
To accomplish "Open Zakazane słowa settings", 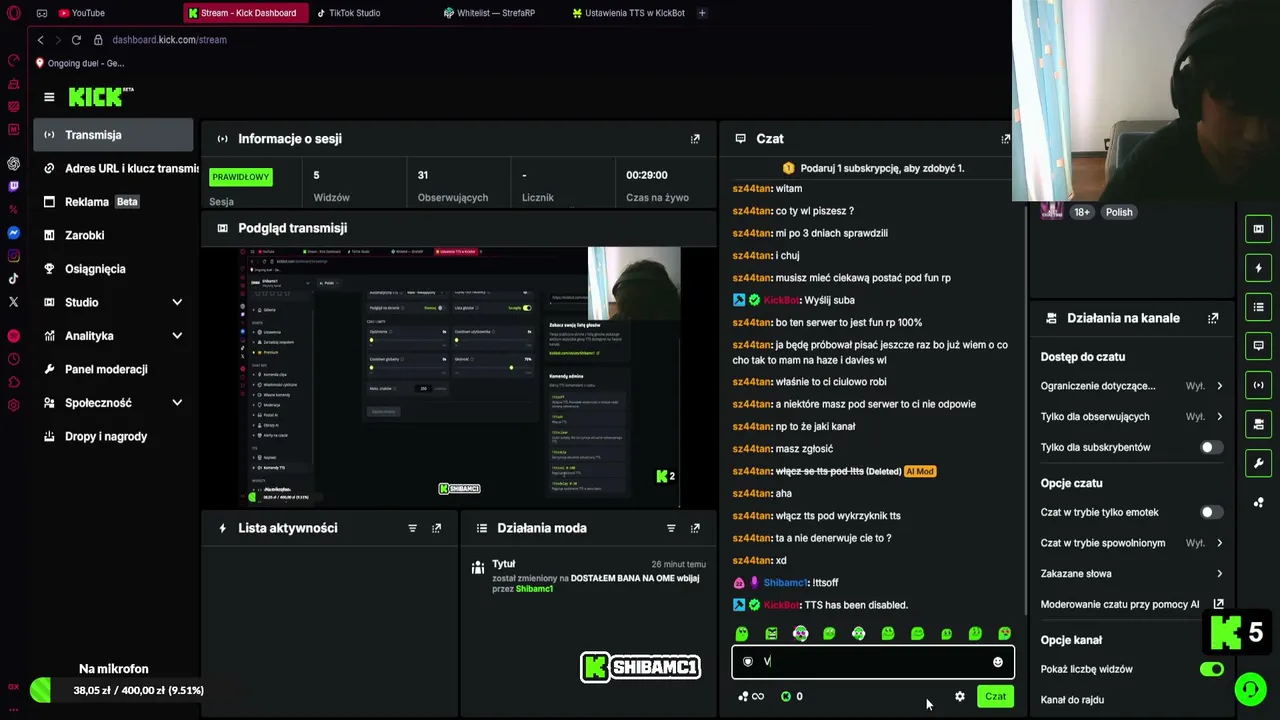I will (x=1131, y=574).
